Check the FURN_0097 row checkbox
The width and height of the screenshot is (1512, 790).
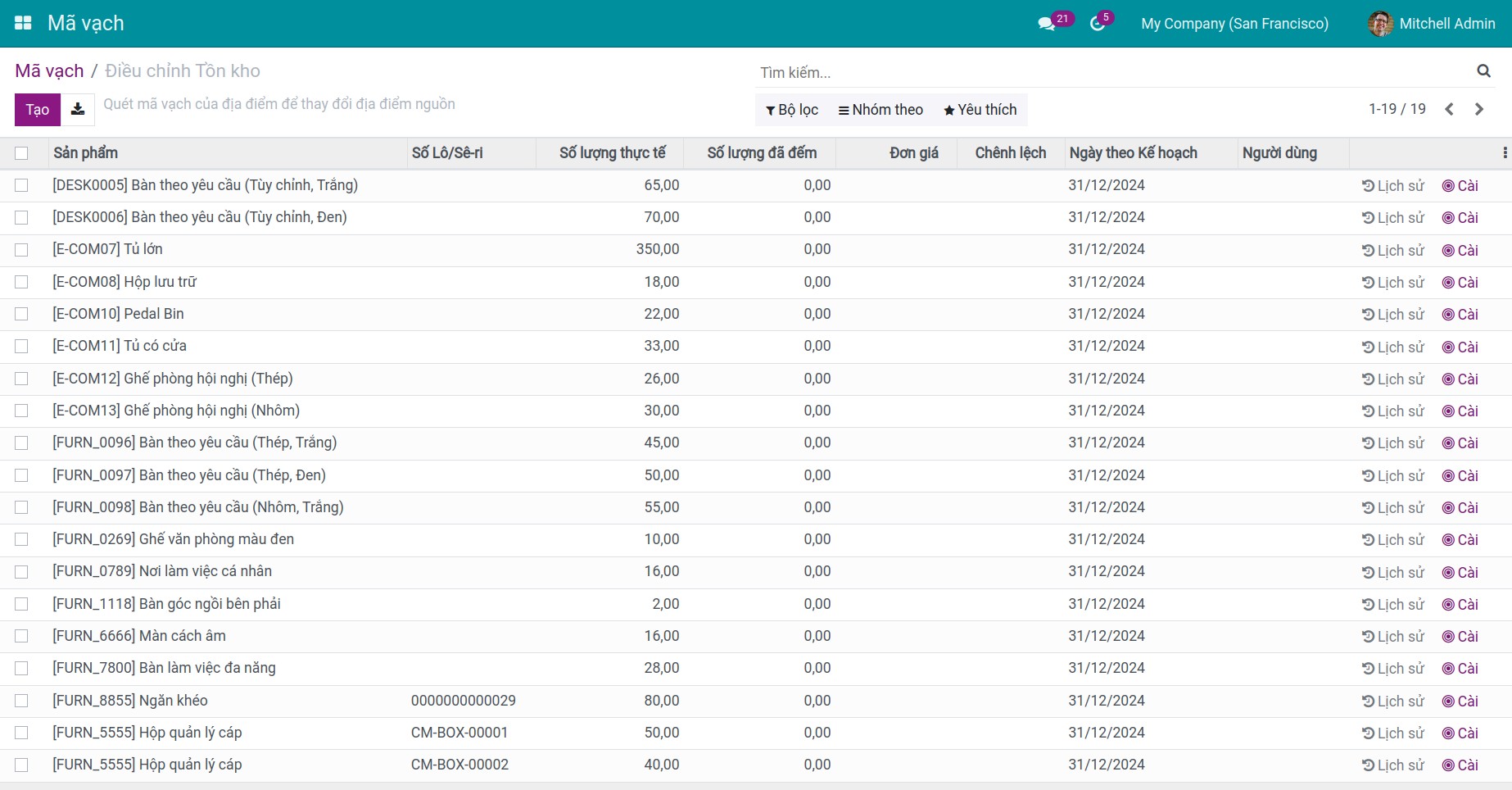pyautogui.click(x=21, y=475)
